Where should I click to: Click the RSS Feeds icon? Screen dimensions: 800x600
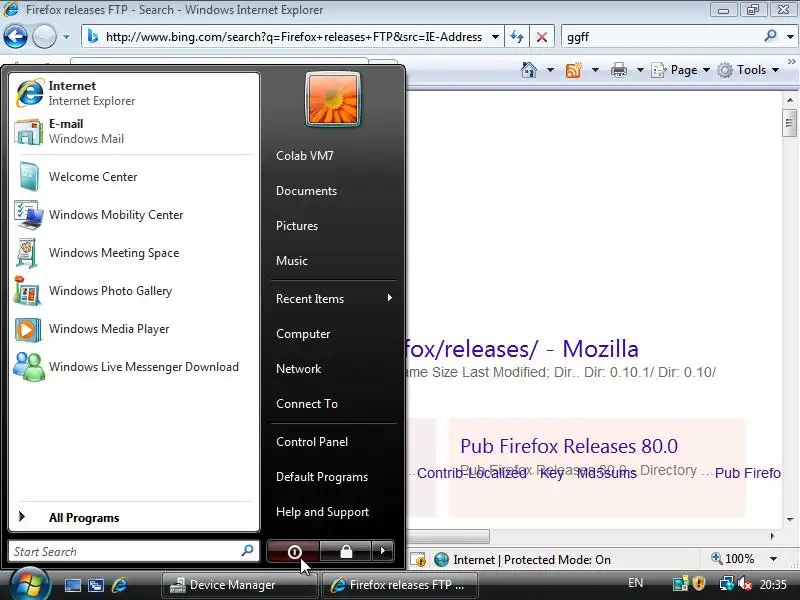click(x=574, y=69)
